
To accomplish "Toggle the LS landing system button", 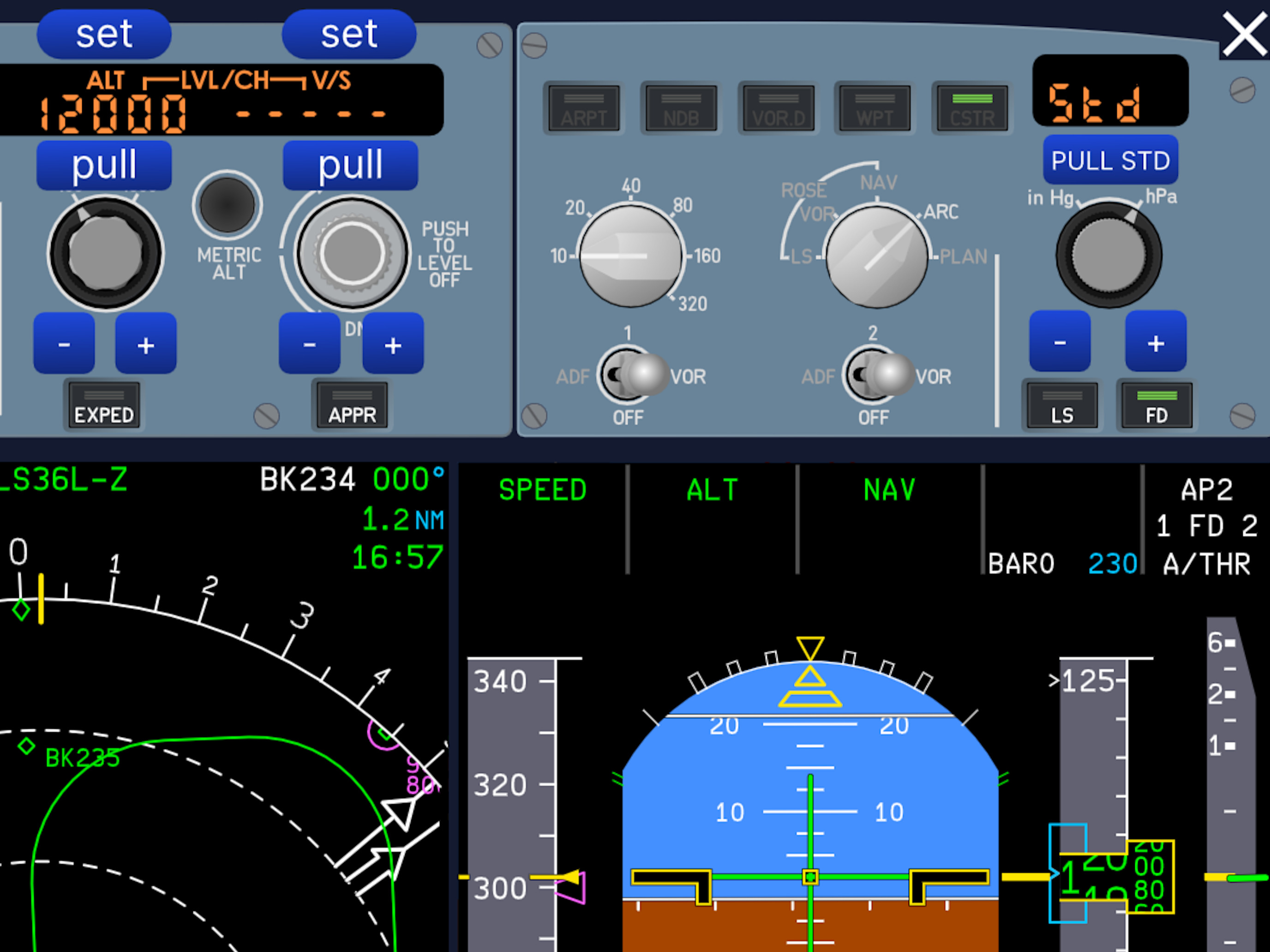I will click(x=1062, y=405).
